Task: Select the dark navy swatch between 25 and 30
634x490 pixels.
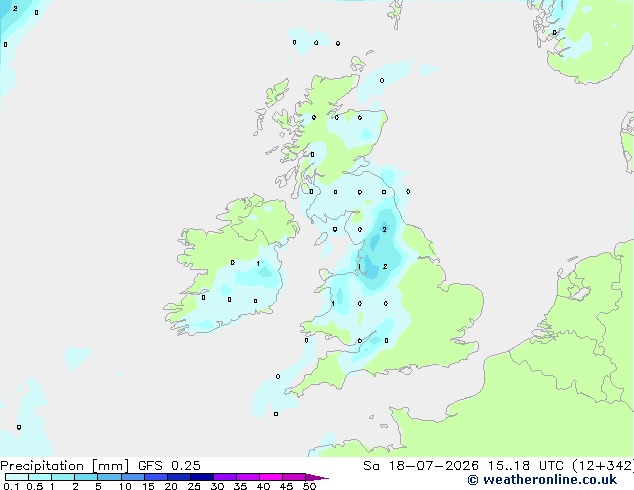Action: pos(202,477)
